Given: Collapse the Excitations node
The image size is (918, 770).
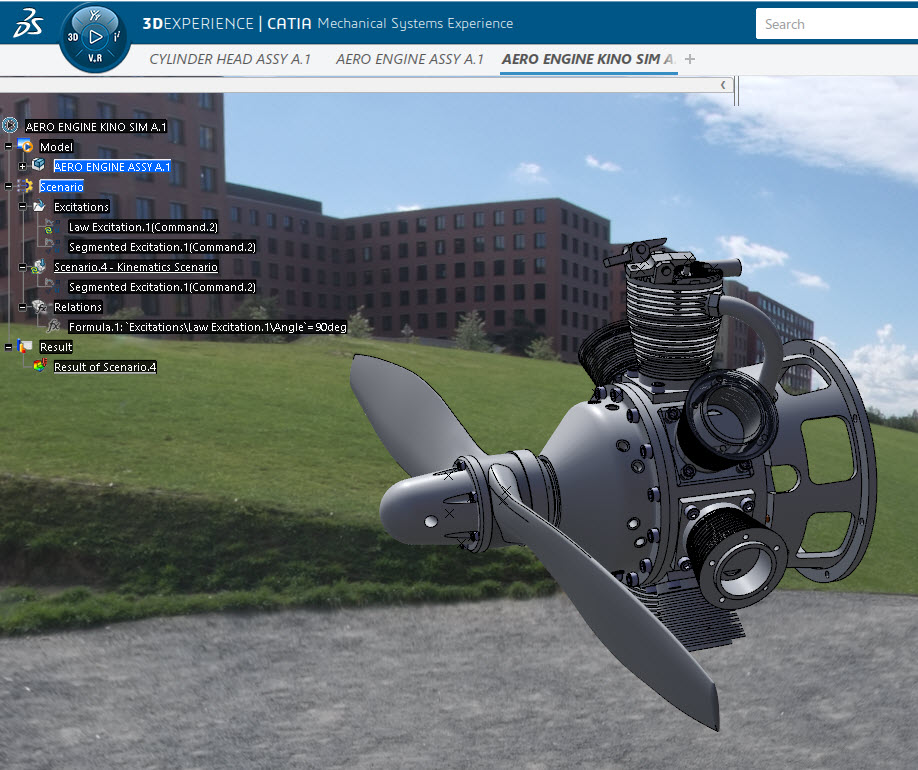Looking at the screenshot, I should pos(22,206).
